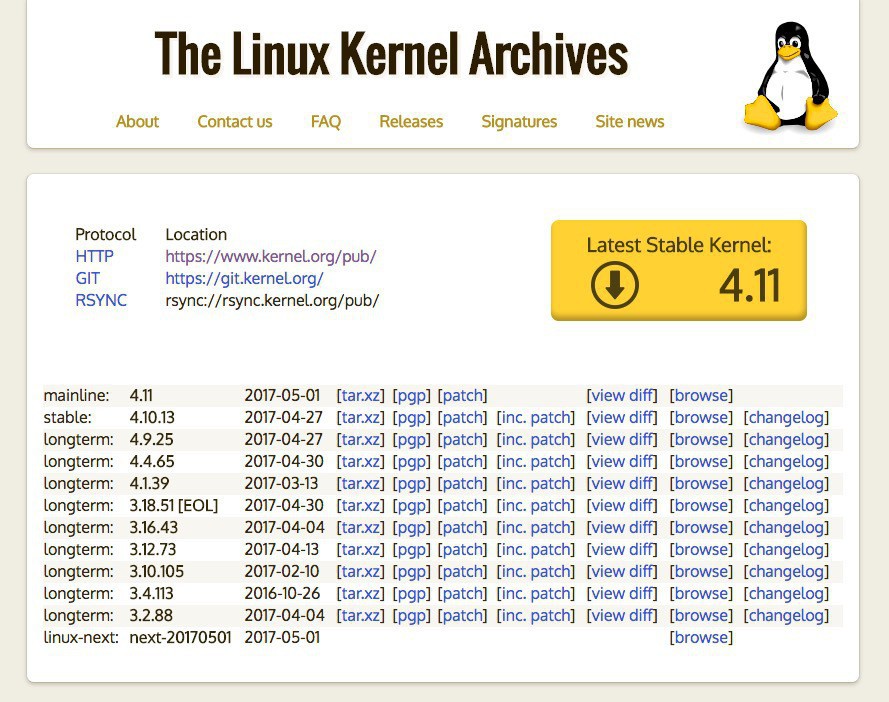
Task: Open inc. patch for longterm 3.10.105
Action: tap(536, 572)
